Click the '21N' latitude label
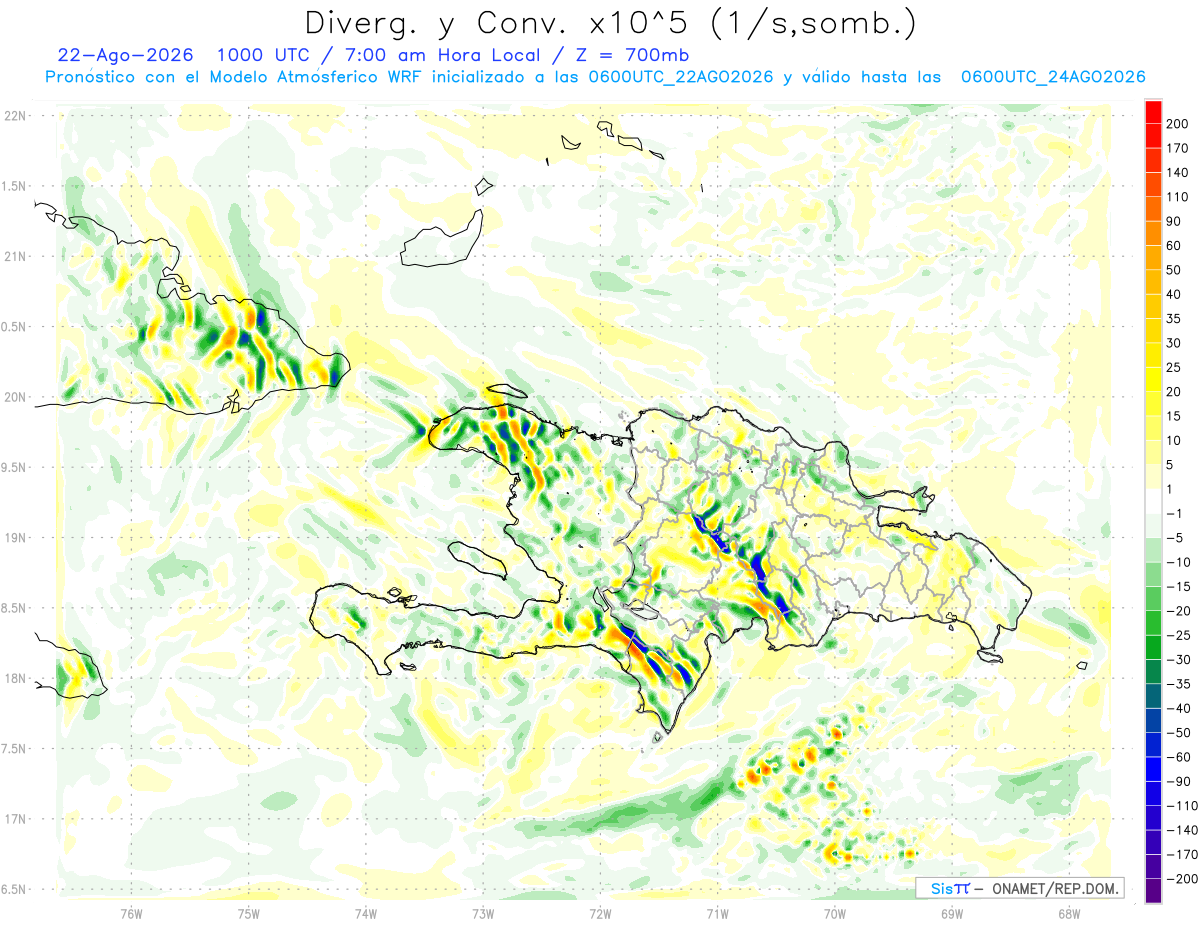This screenshot has height=927, width=1200. coord(14,257)
